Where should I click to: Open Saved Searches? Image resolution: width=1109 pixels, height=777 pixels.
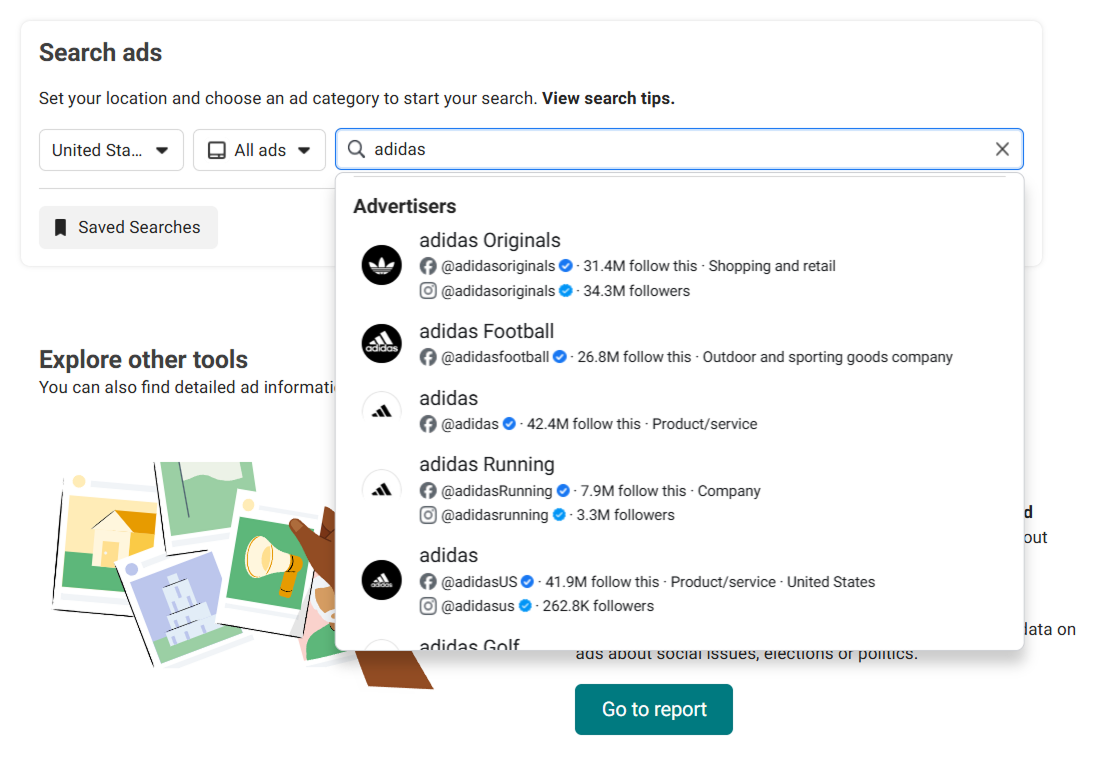coord(128,227)
